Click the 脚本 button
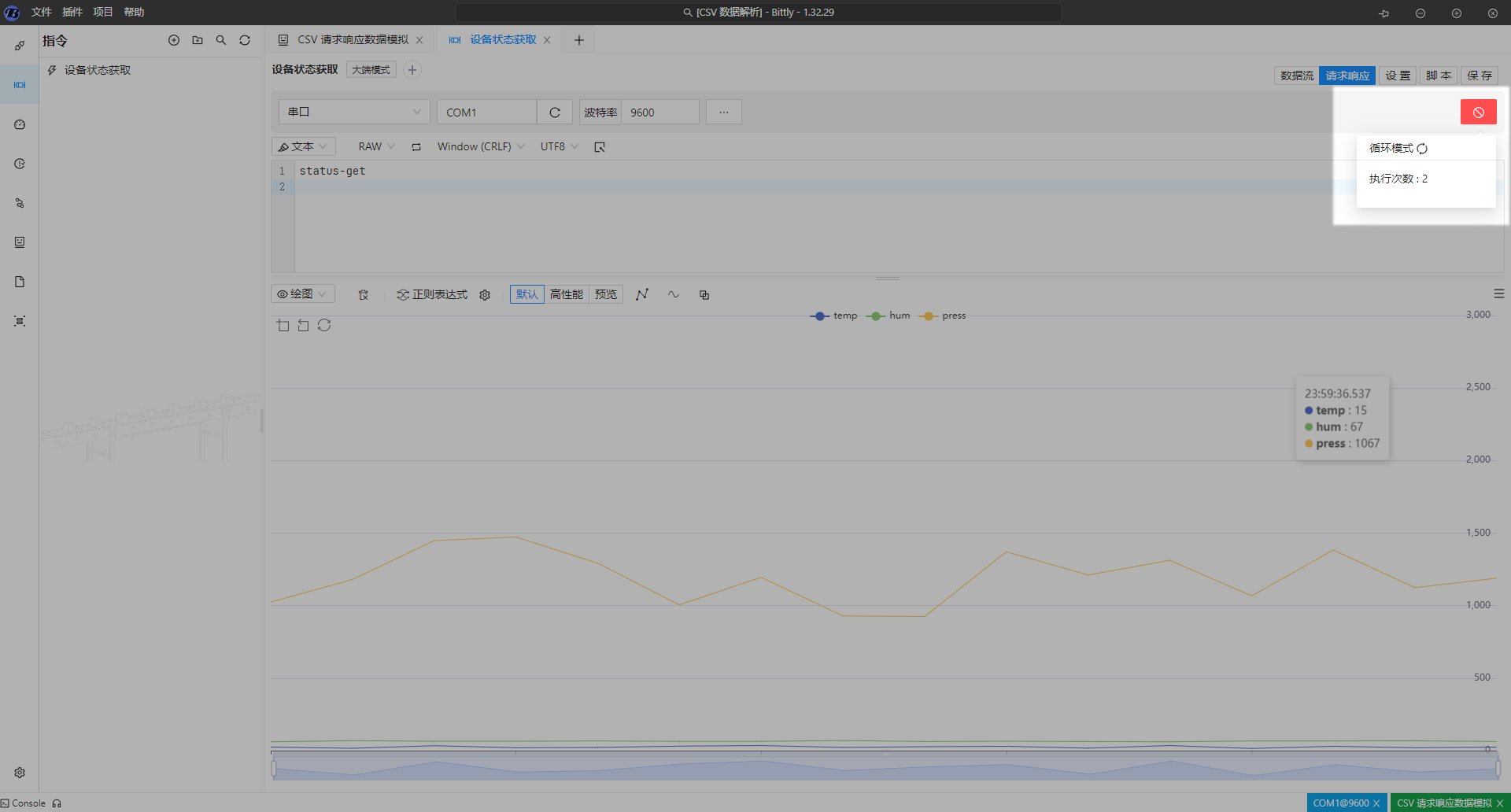Viewport: 1511px width, 812px height. click(x=1438, y=76)
